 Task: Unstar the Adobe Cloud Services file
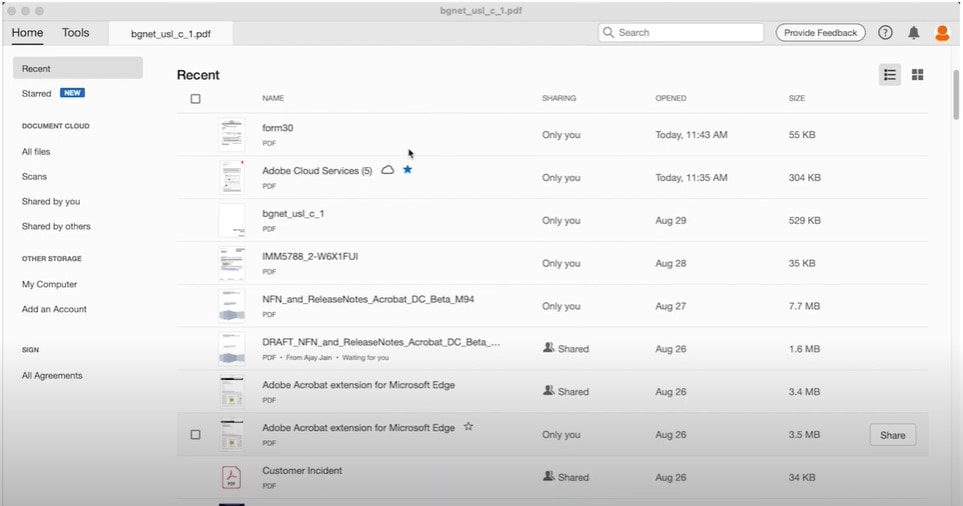tap(407, 171)
